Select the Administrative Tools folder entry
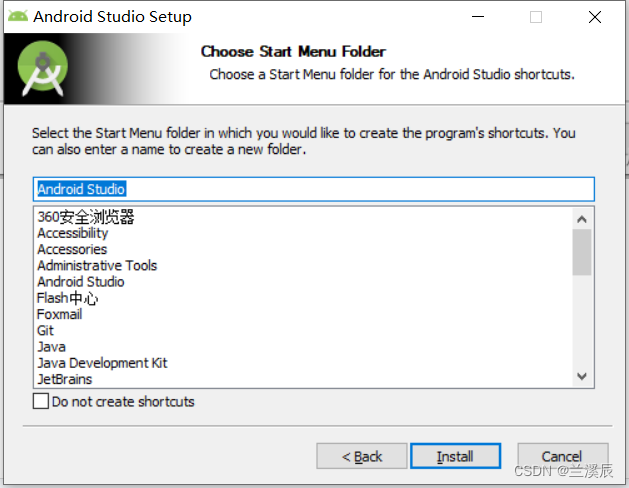 pyautogui.click(x=97, y=265)
